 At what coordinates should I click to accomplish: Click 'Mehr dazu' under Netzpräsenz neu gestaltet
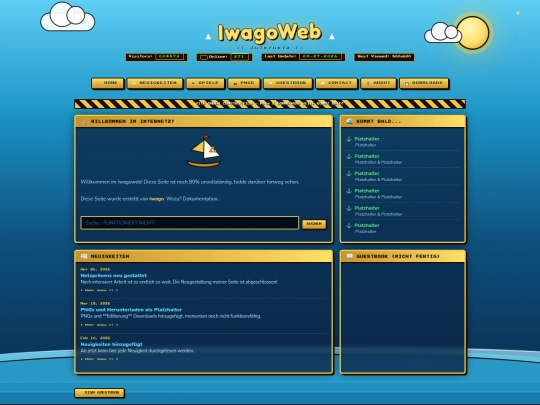click(99, 290)
